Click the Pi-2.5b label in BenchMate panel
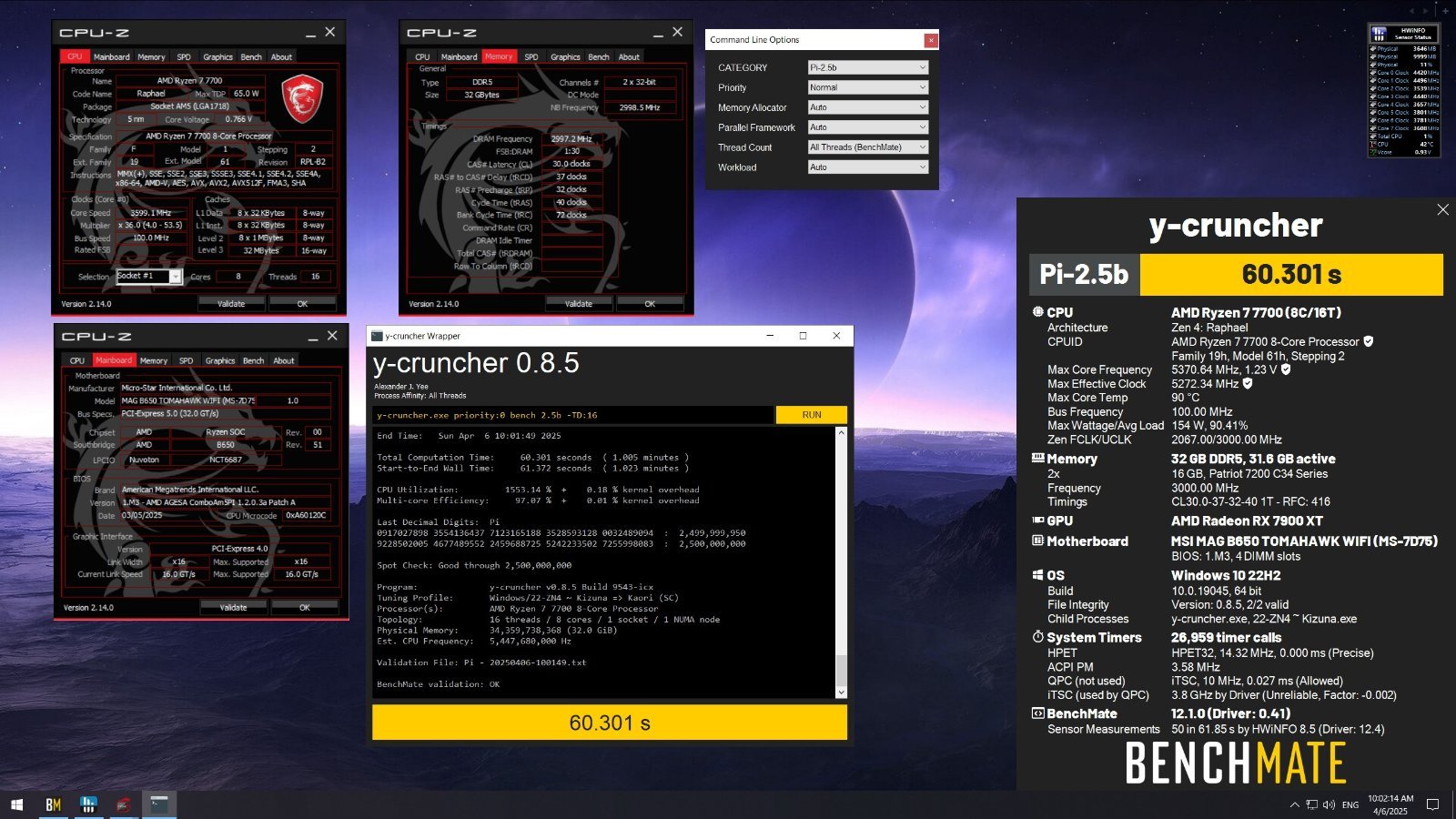This screenshot has height=819, width=1456. (x=1084, y=274)
